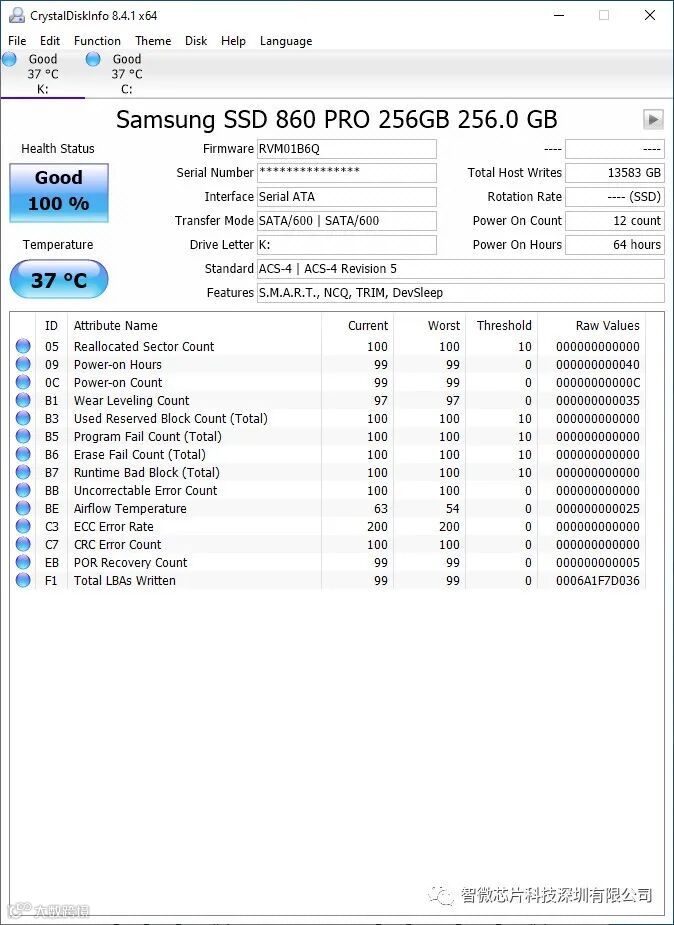674x925 pixels.
Task: Select the Wear Leveling Count attribute name
Action: tap(131, 401)
